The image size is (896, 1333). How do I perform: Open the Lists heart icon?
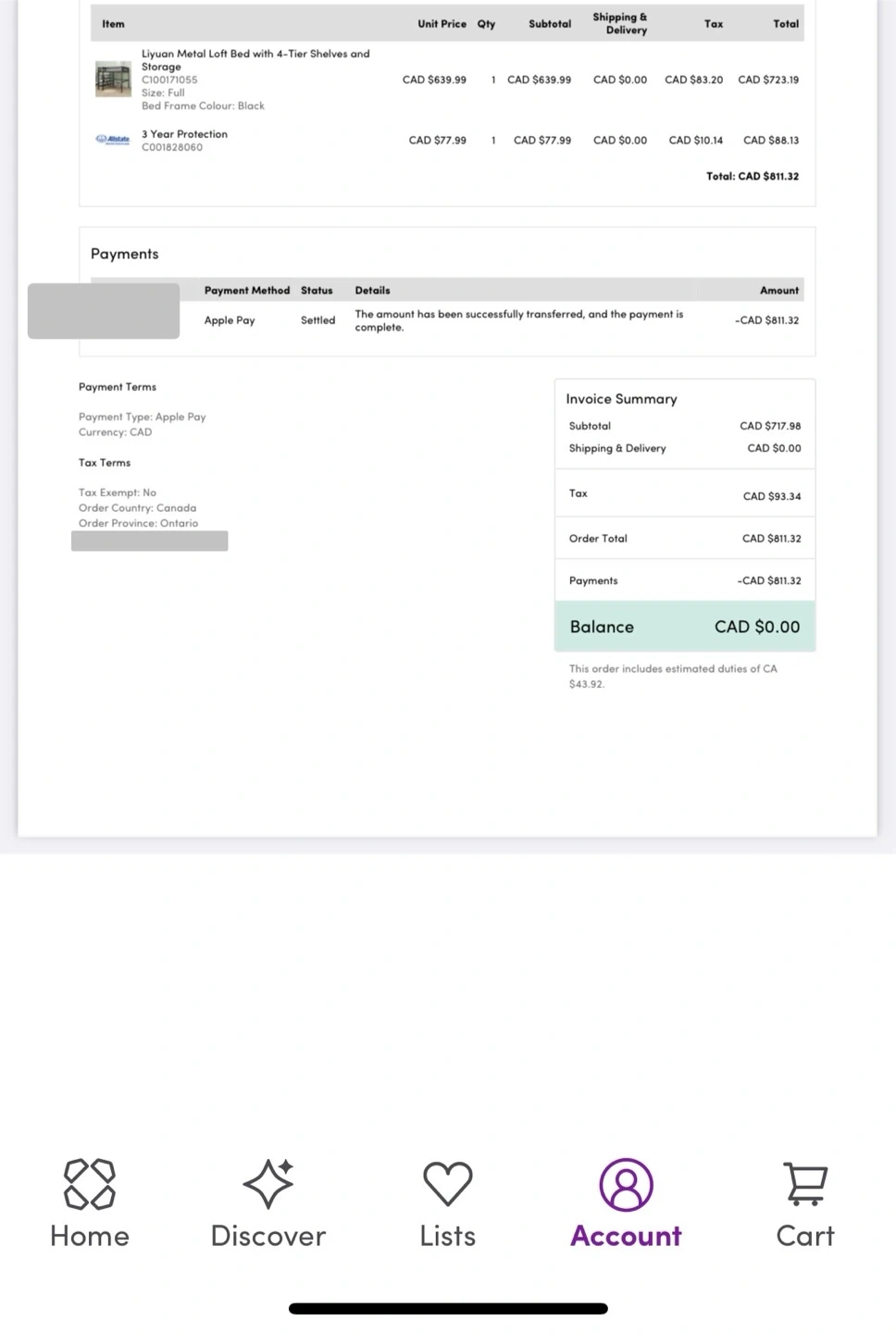448,1184
